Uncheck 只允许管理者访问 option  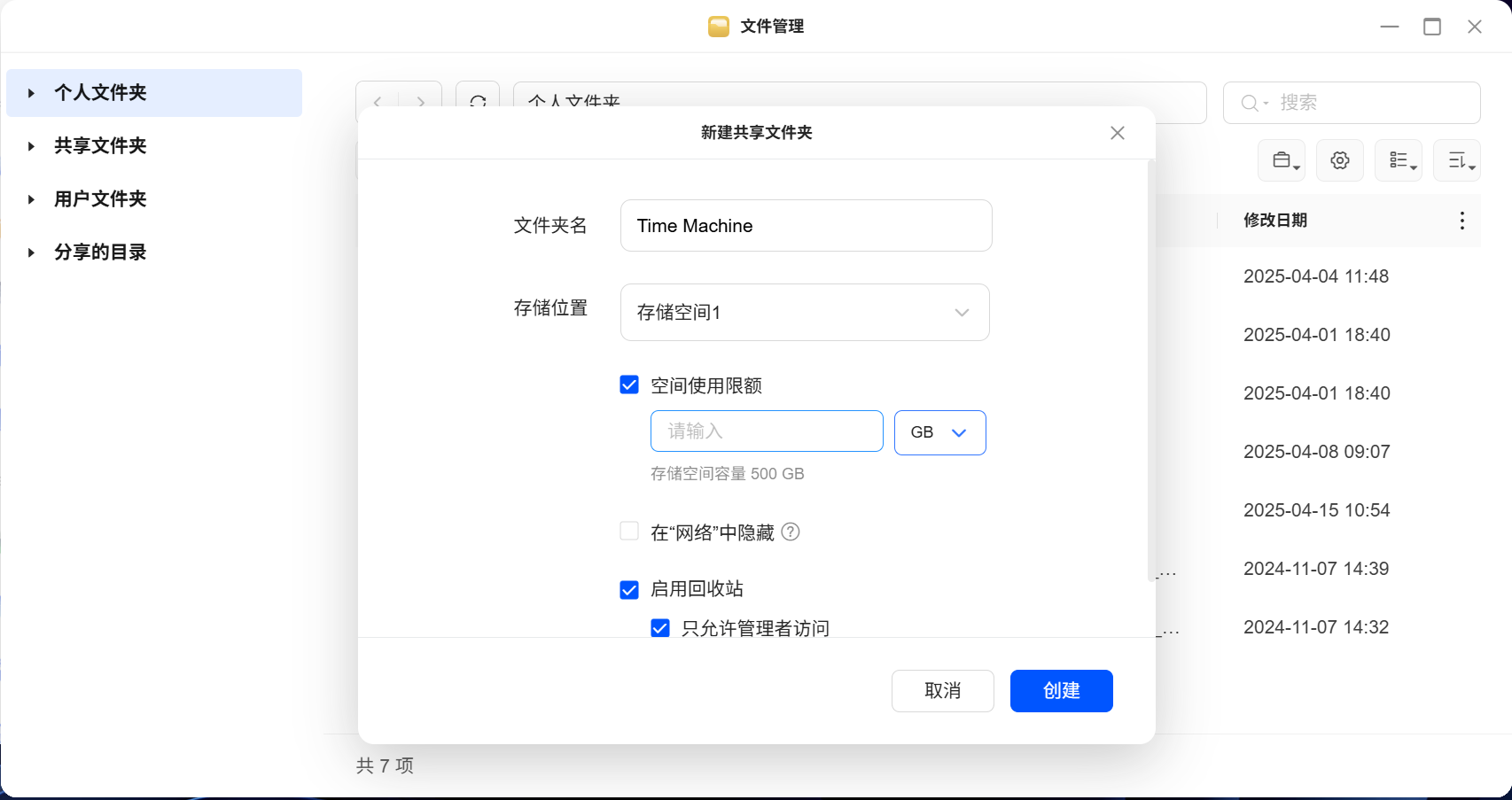[x=660, y=628]
